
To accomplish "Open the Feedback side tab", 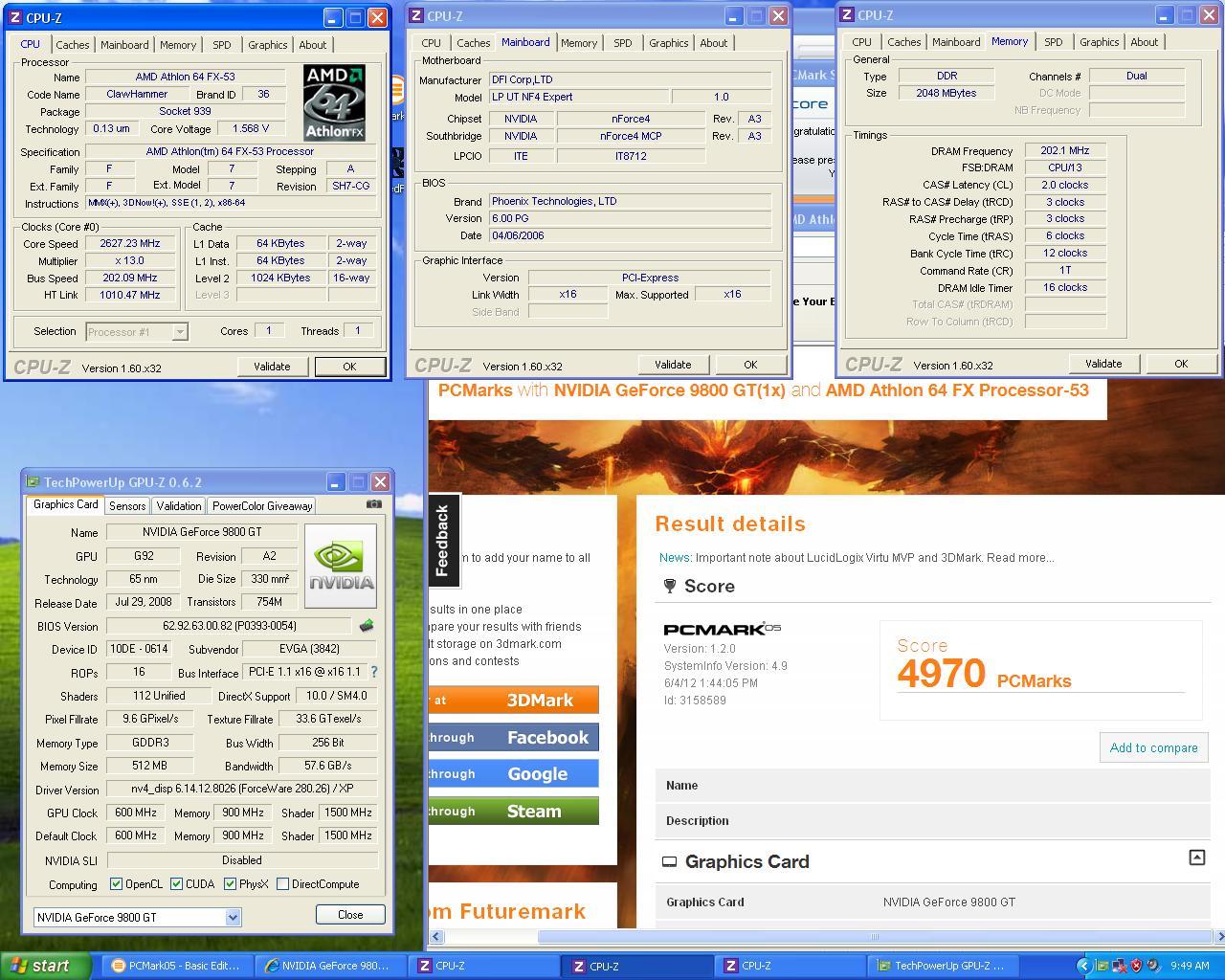I will pos(443,540).
